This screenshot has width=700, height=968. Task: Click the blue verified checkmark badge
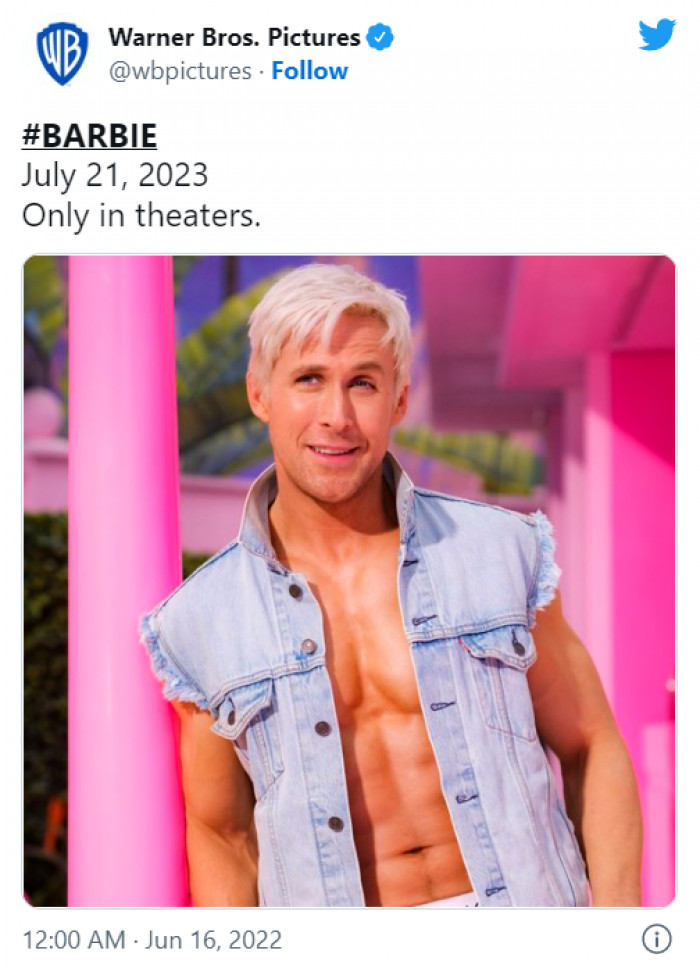coord(380,37)
